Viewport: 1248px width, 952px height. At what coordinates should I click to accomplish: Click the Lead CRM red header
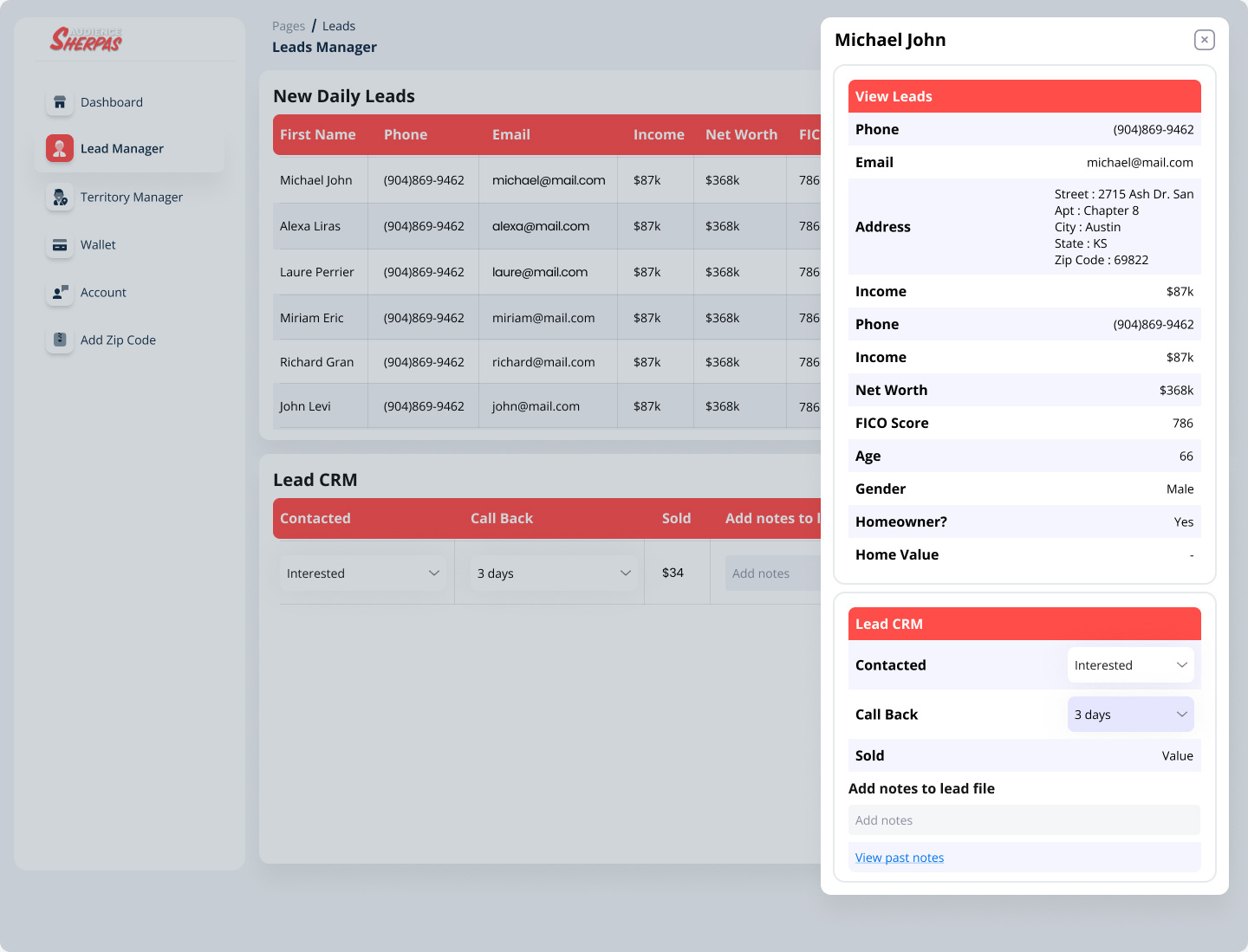[1024, 624]
